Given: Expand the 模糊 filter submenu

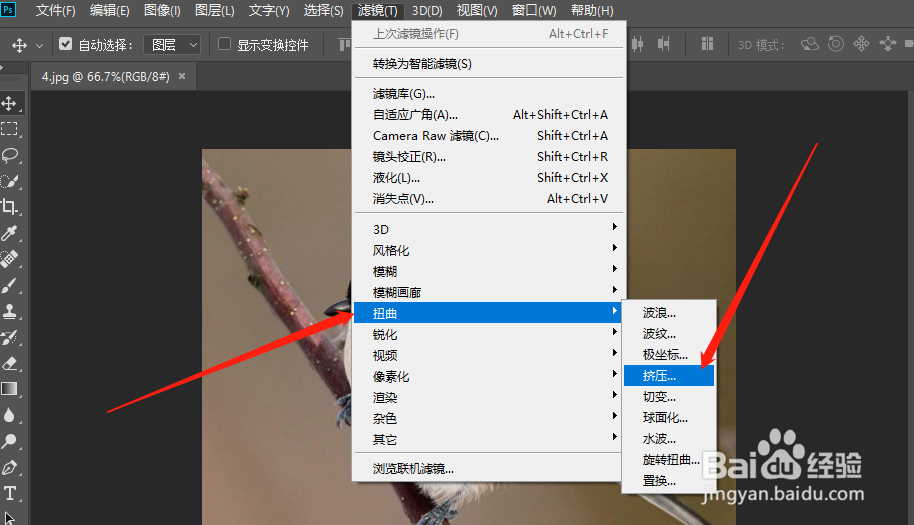Looking at the screenshot, I should [488, 271].
